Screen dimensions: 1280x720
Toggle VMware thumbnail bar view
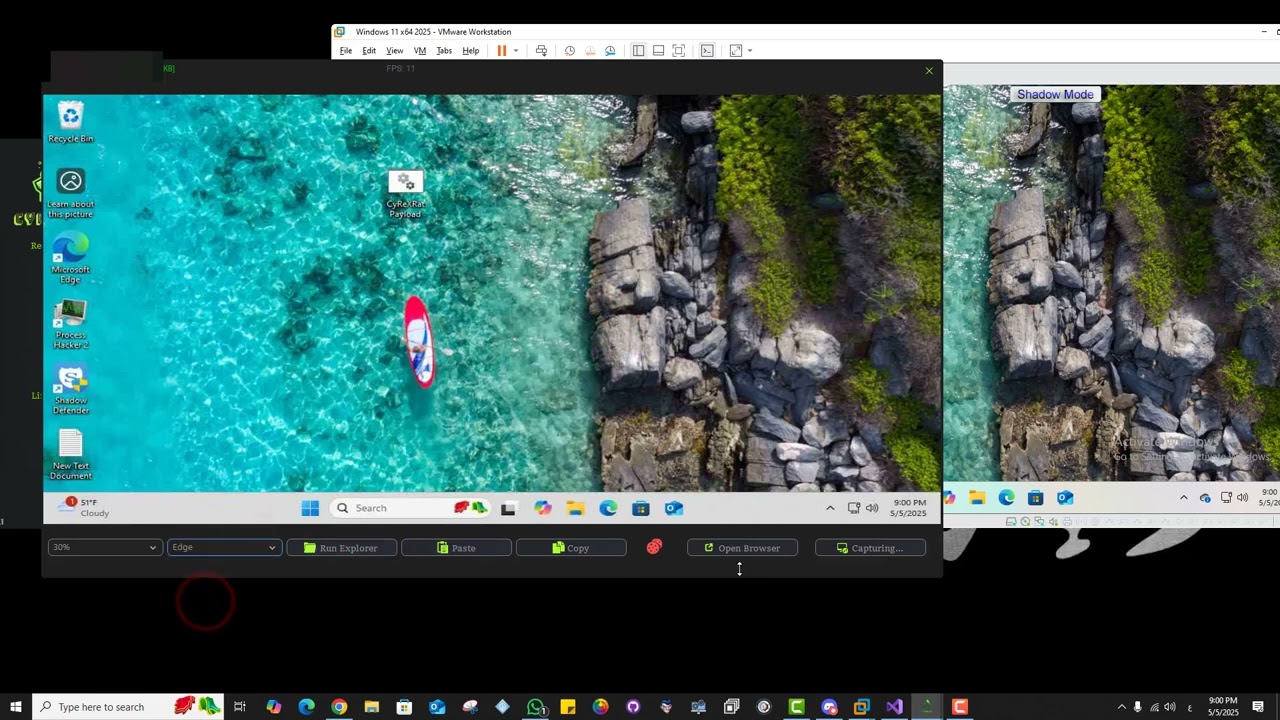(658, 51)
